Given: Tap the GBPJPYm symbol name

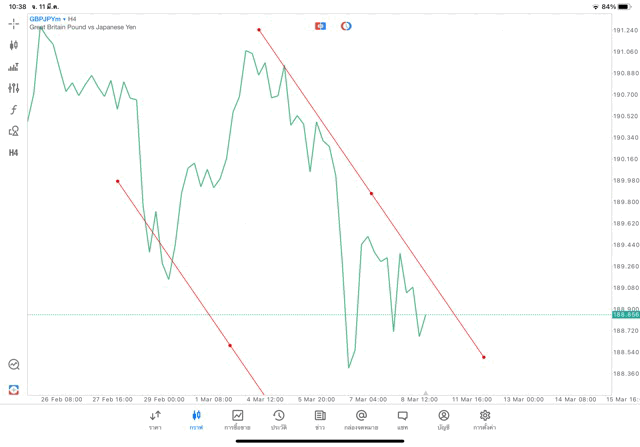Looking at the screenshot, I should [x=45, y=19].
